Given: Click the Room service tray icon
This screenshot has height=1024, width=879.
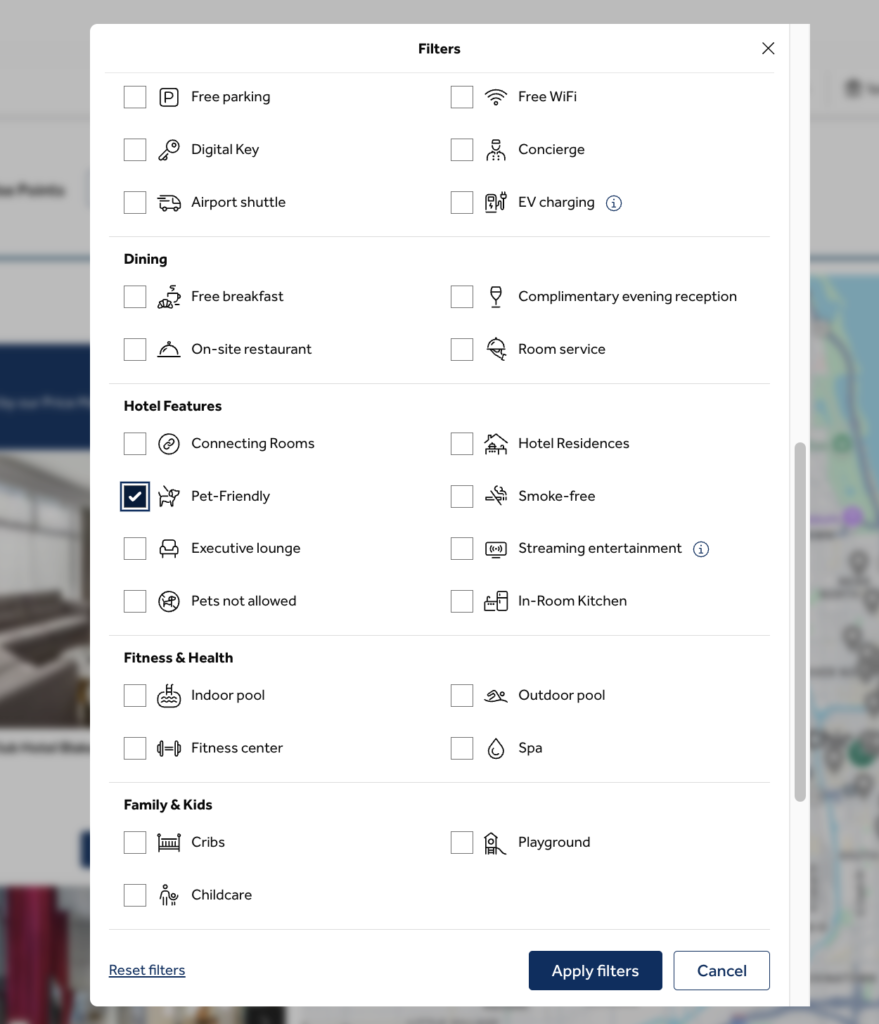Looking at the screenshot, I should pyautogui.click(x=496, y=349).
